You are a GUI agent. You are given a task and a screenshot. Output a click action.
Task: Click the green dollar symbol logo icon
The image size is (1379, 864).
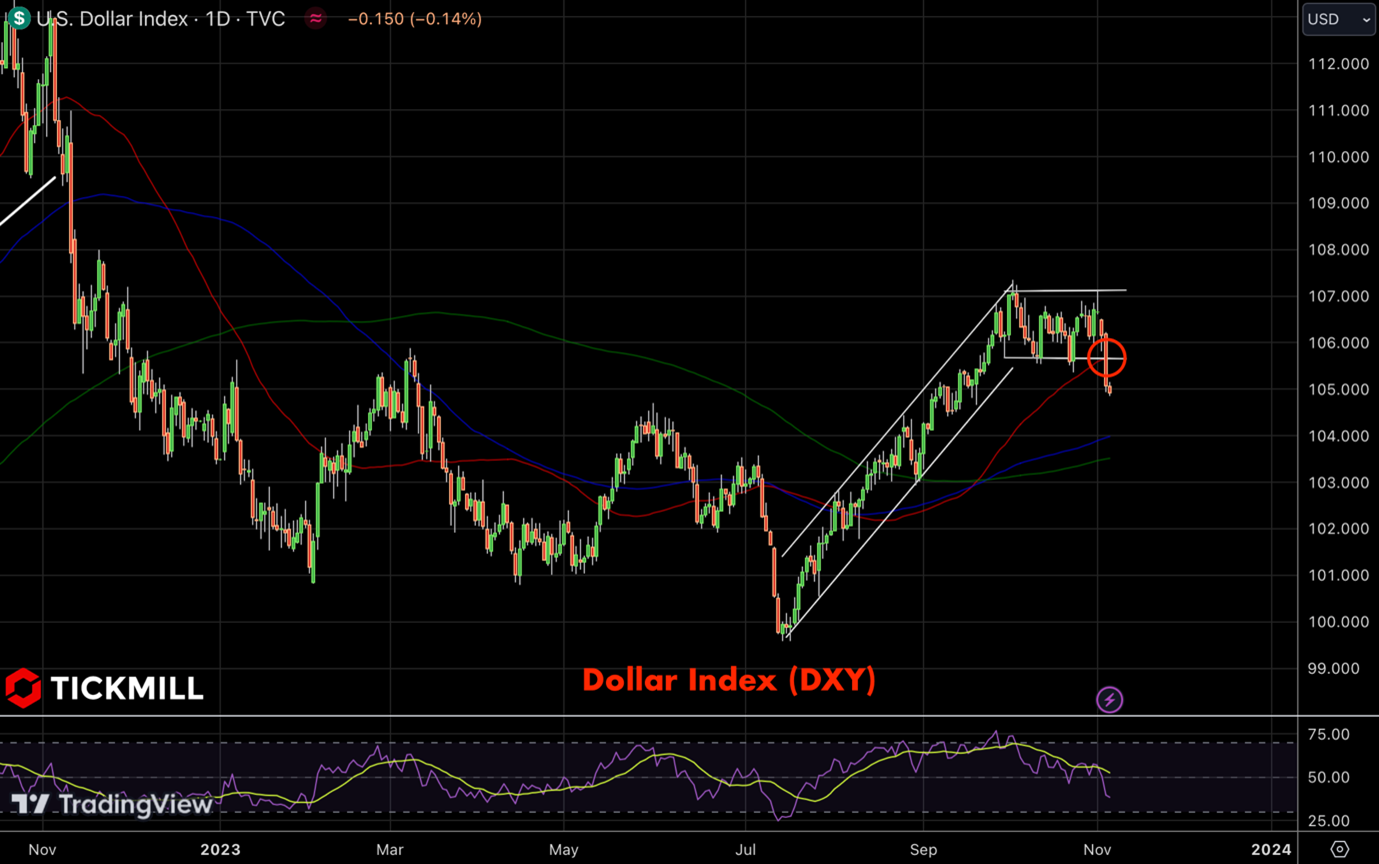coord(18,18)
